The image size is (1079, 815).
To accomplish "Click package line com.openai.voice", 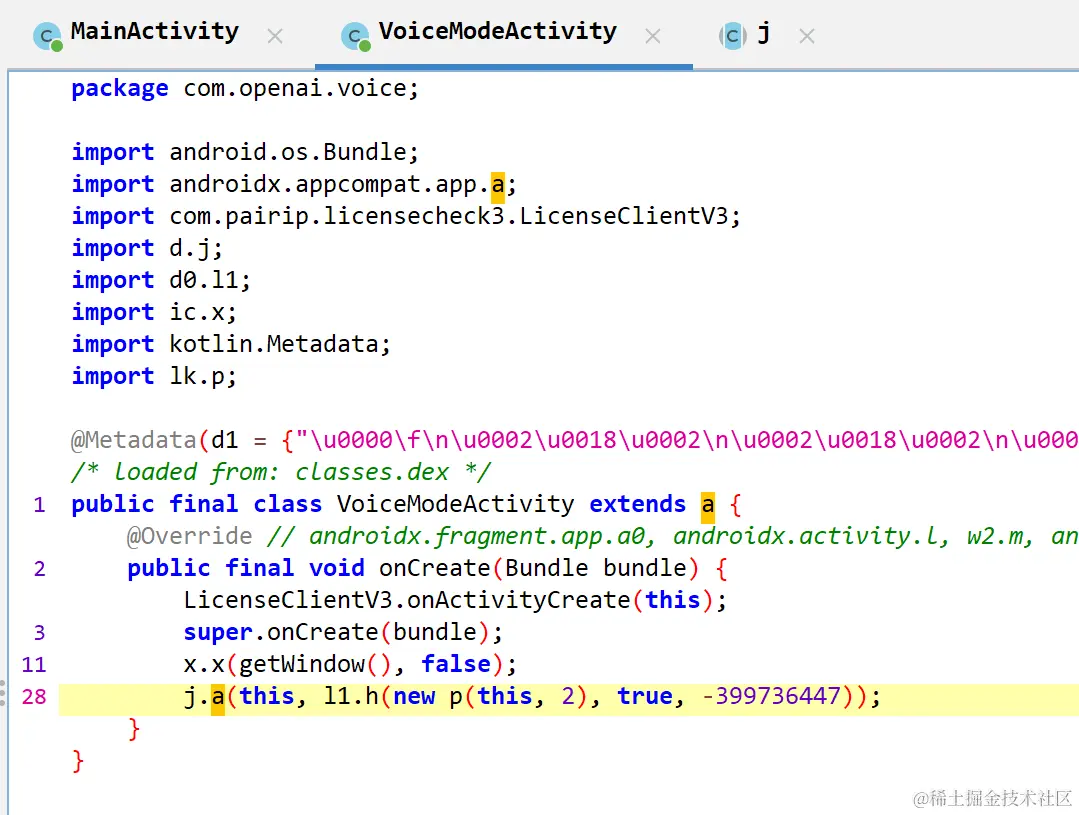I will click(245, 88).
